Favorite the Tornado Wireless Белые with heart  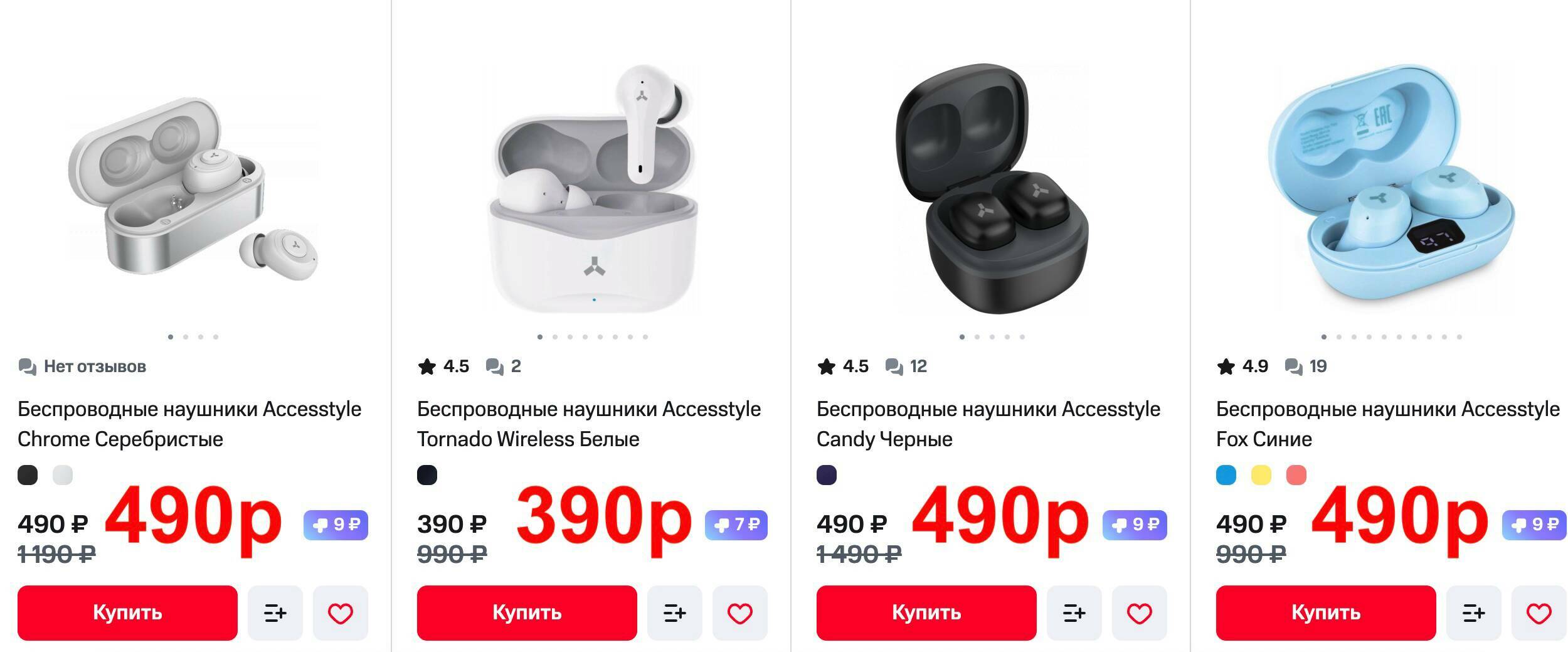coord(740,612)
